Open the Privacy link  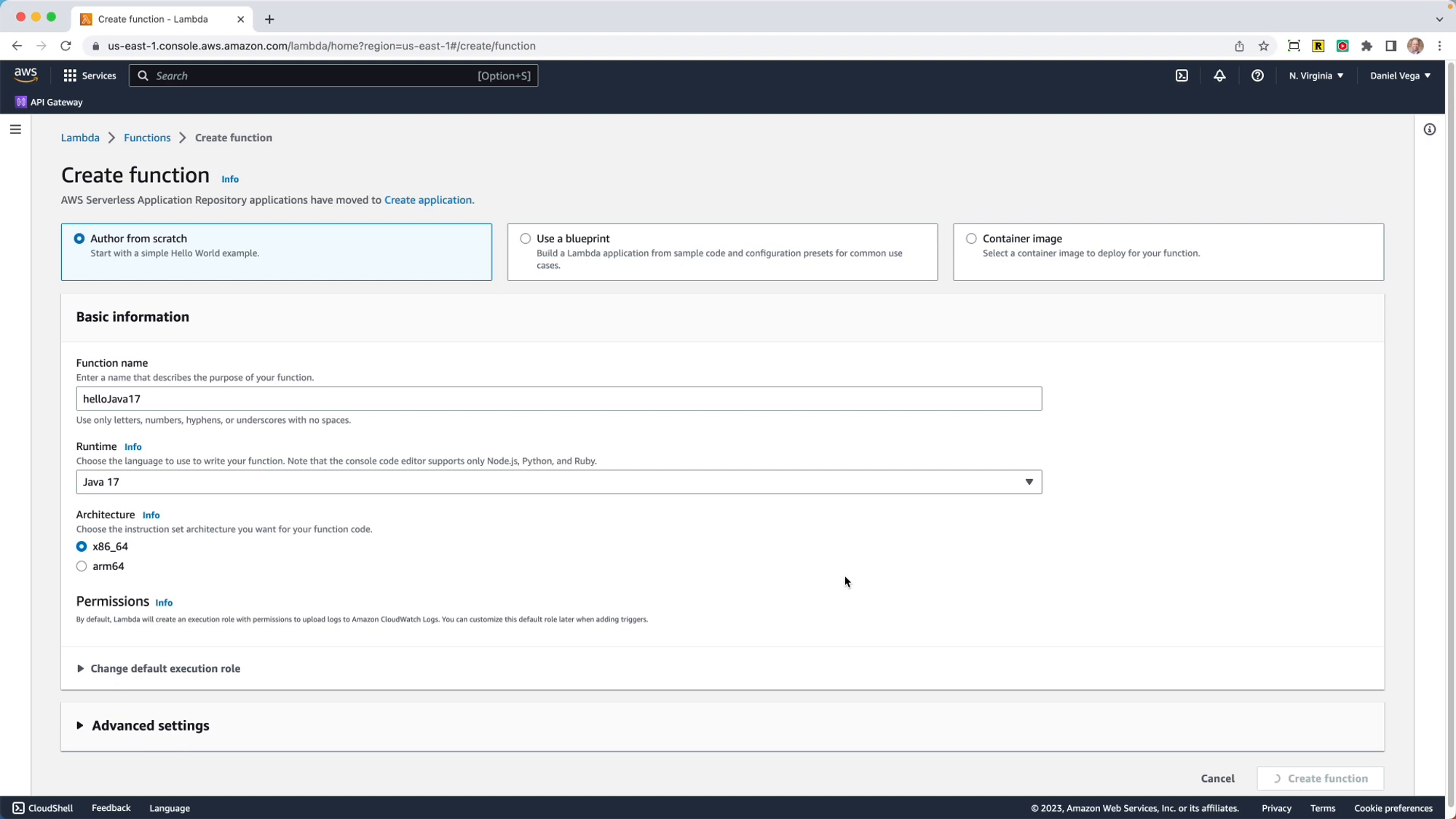[1276, 808]
